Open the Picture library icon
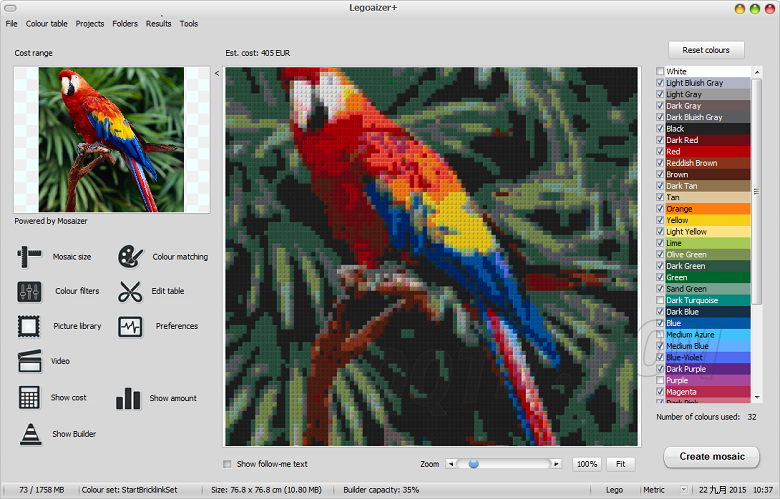 point(29,326)
